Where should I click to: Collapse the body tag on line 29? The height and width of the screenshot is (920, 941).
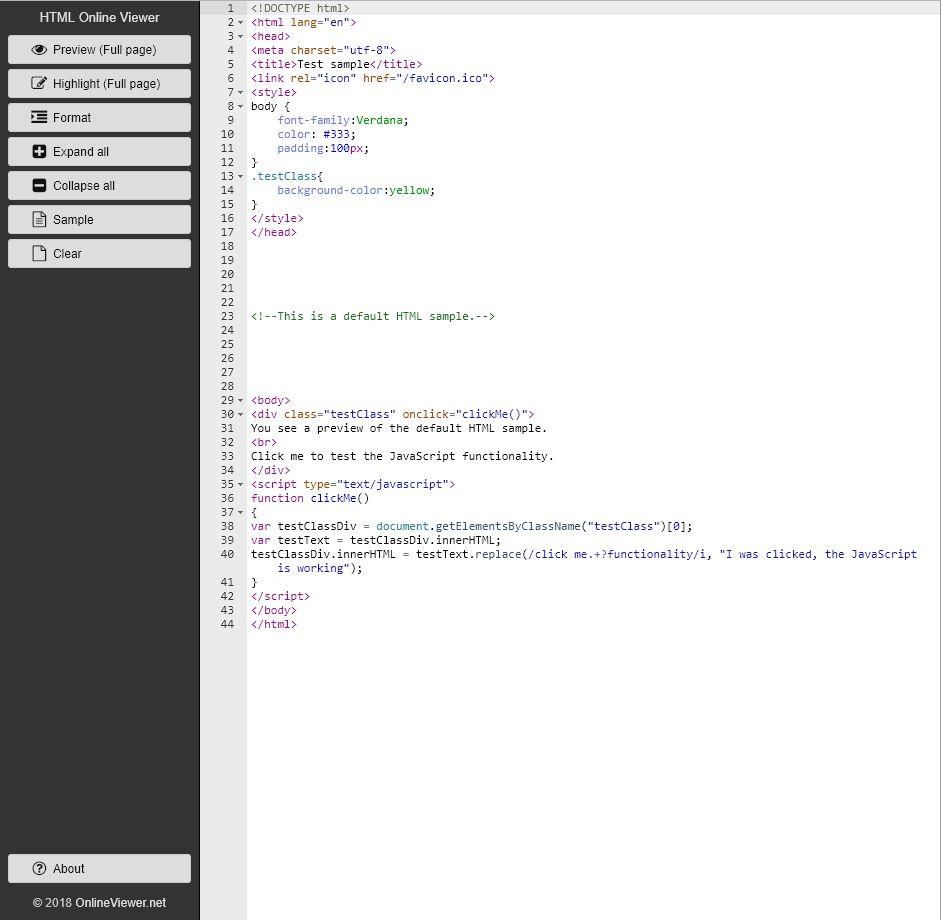(241, 400)
